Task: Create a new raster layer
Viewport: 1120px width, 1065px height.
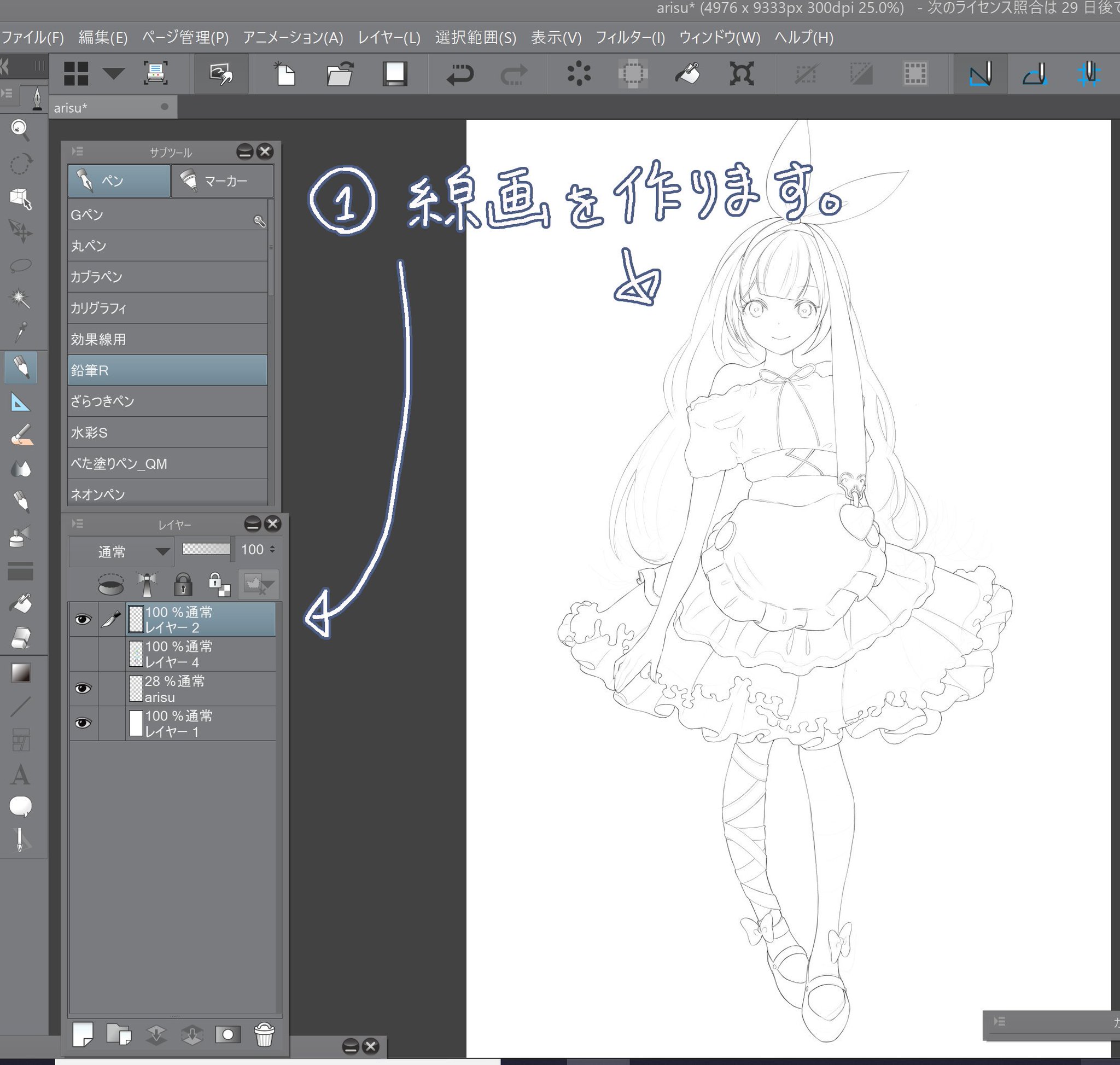Action: click(83, 1034)
